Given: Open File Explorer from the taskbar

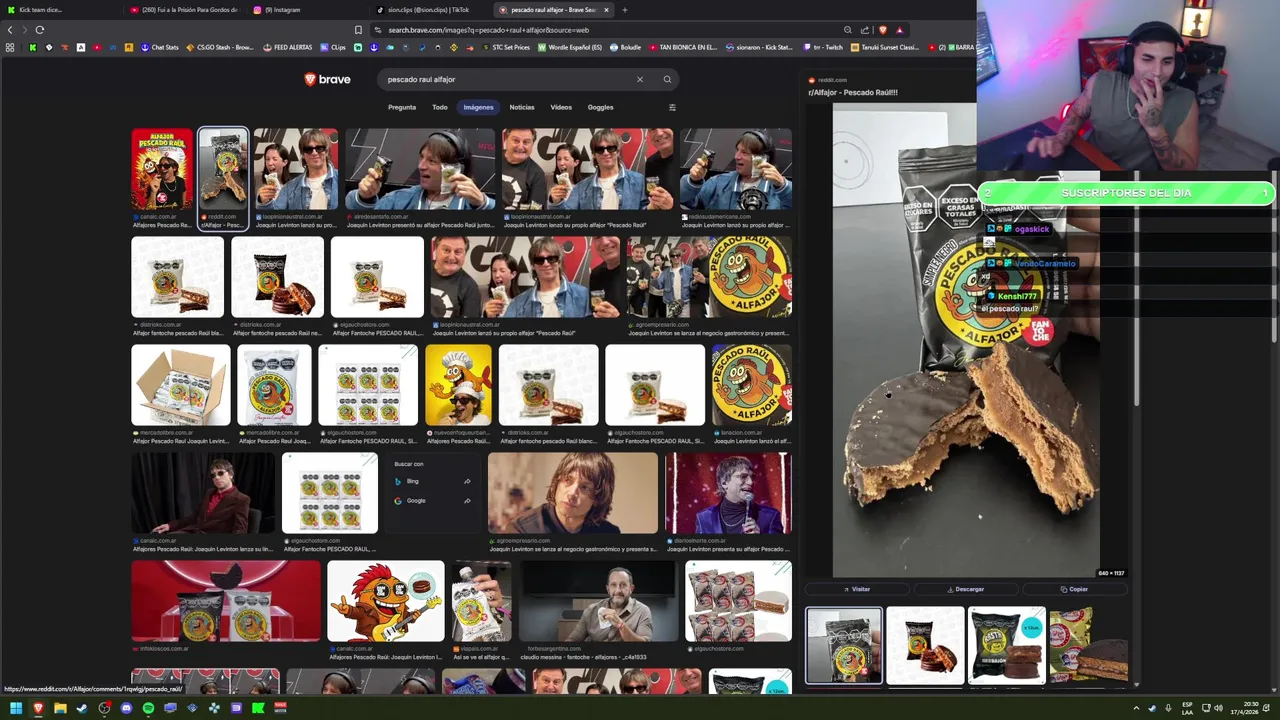Looking at the screenshot, I should click(60, 708).
